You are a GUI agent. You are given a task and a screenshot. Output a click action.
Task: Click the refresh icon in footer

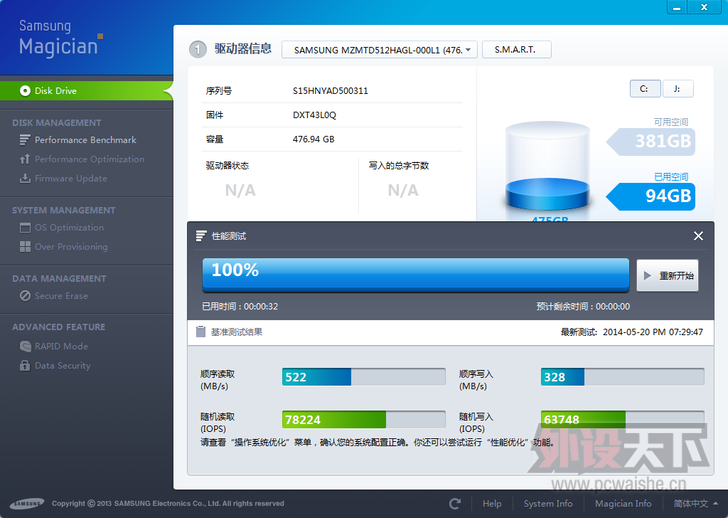[455, 504]
